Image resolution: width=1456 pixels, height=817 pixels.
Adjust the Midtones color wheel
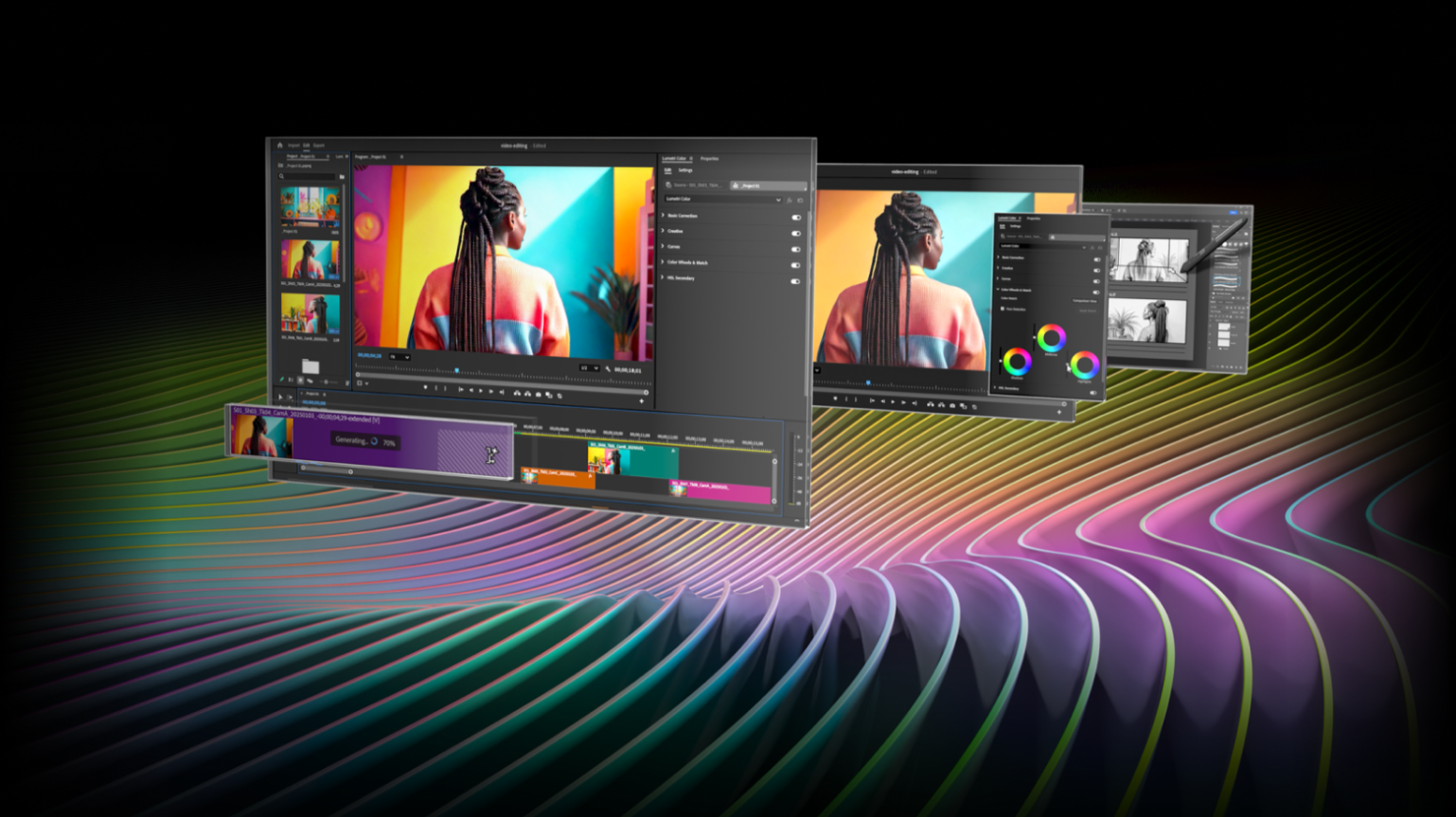(1051, 337)
